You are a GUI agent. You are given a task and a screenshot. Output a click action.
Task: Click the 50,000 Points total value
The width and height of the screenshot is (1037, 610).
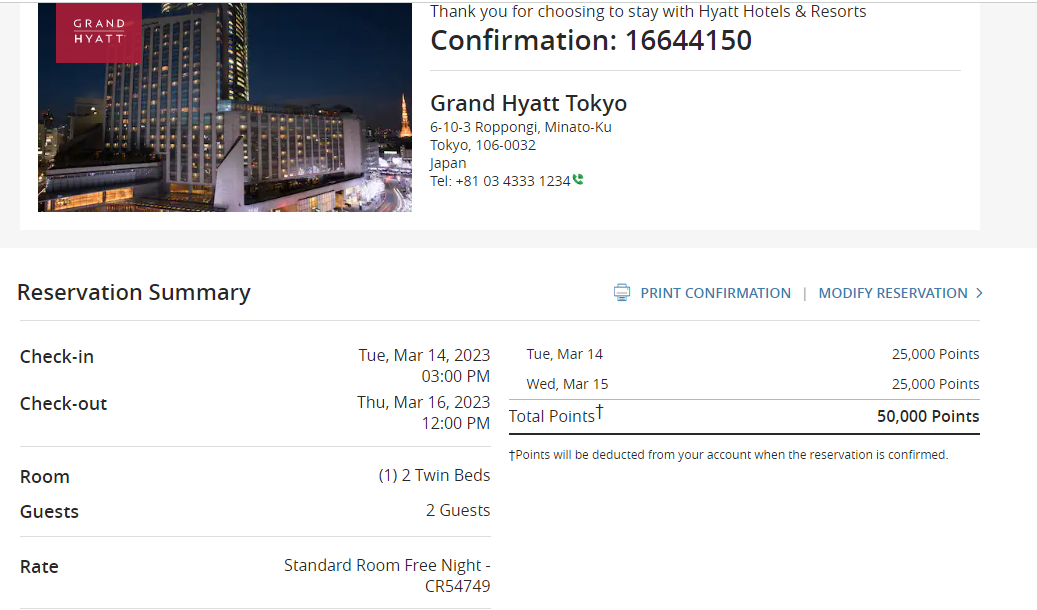927,416
